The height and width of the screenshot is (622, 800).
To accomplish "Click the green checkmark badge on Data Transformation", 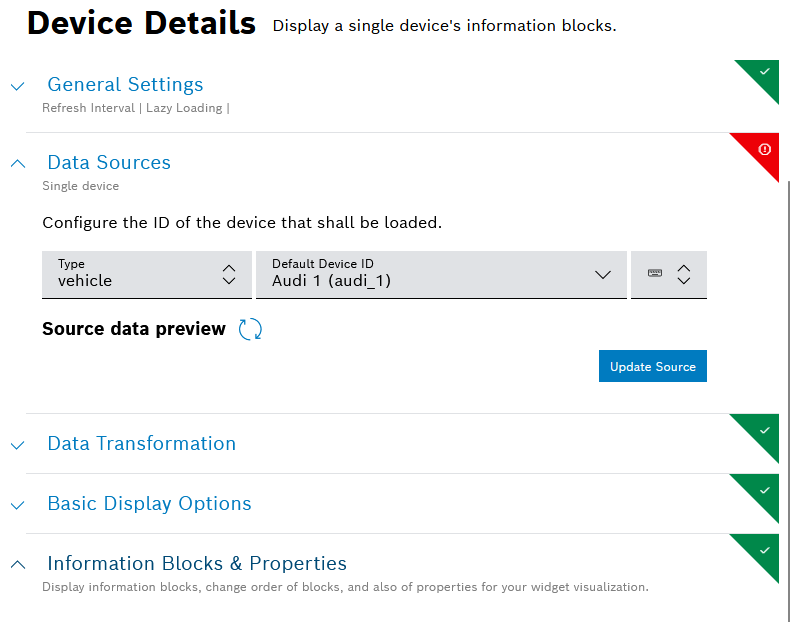I will (x=764, y=430).
